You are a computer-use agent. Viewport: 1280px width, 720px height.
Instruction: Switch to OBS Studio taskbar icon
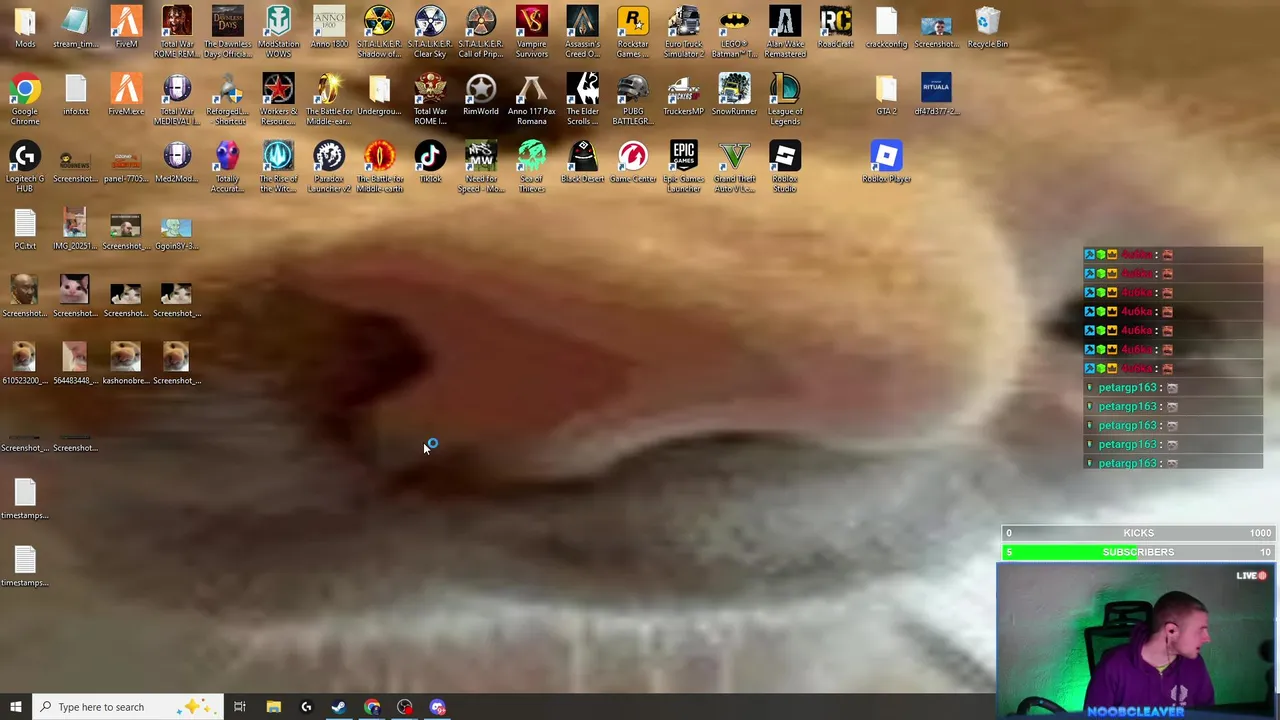click(x=405, y=707)
